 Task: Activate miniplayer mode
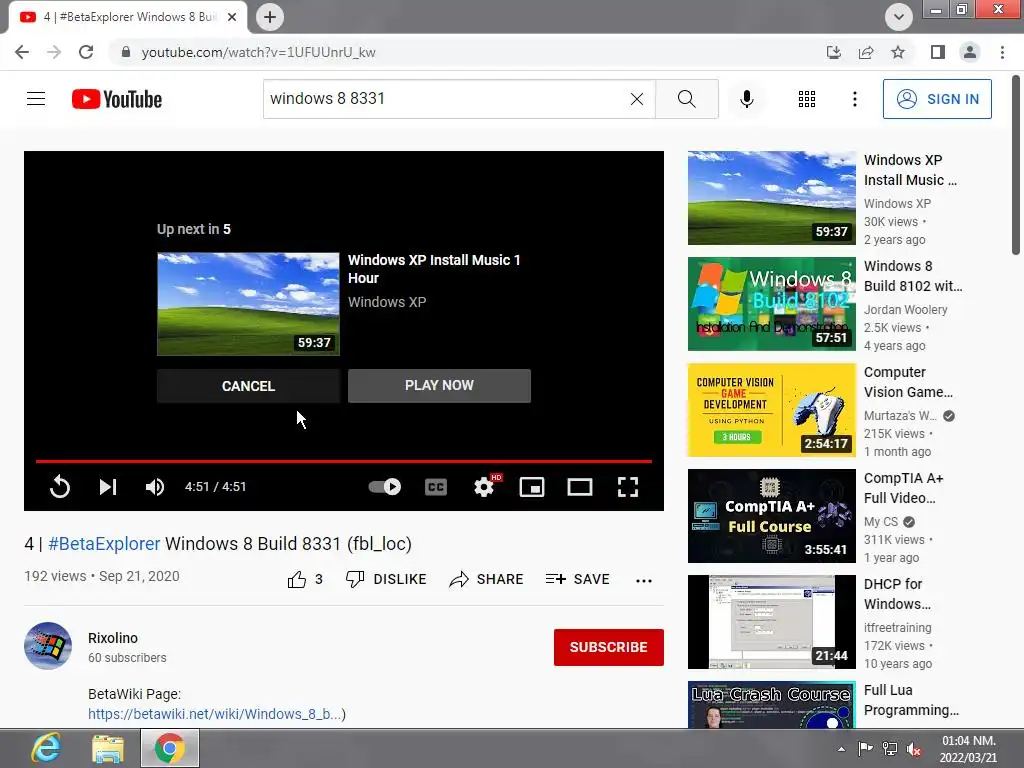pos(532,487)
